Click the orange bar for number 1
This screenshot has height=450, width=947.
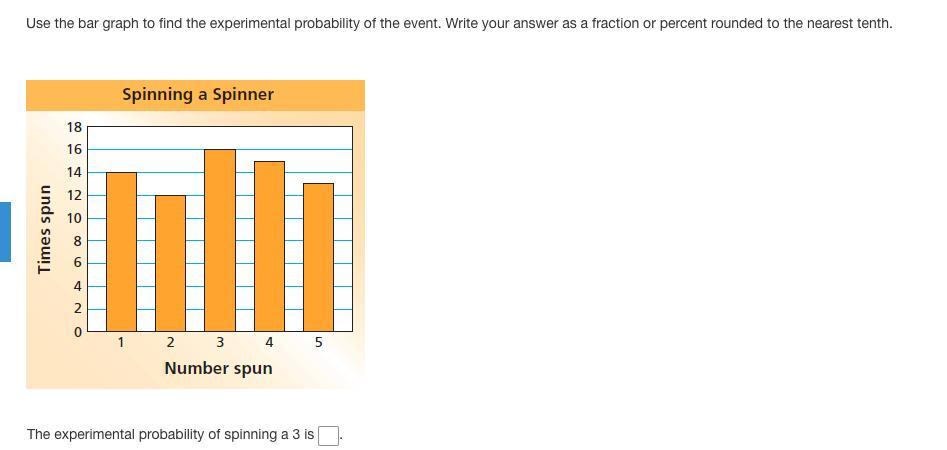(x=121, y=251)
